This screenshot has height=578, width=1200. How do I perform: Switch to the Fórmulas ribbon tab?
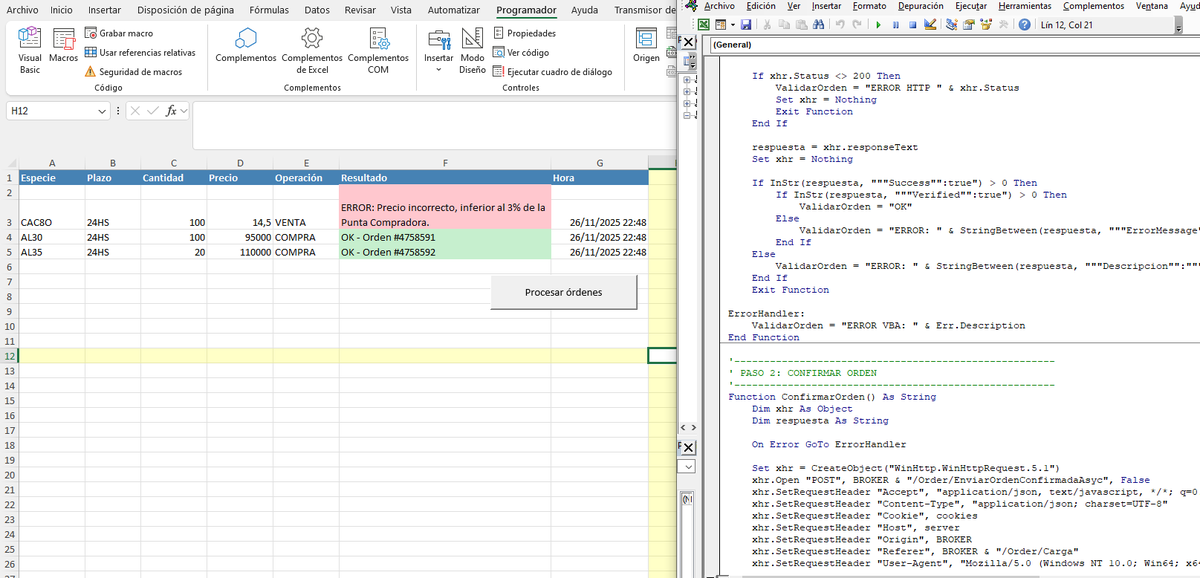click(x=269, y=9)
